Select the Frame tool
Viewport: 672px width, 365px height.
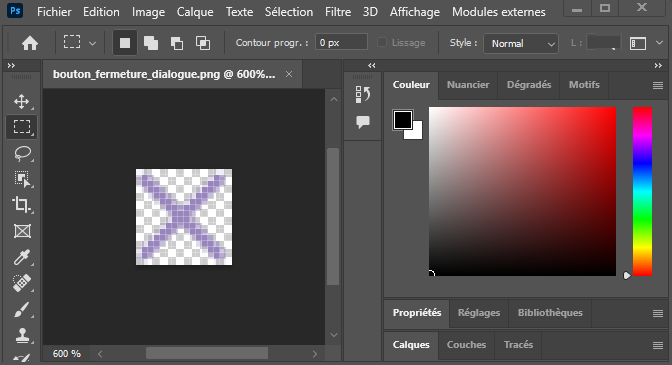(x=21, y=231)
